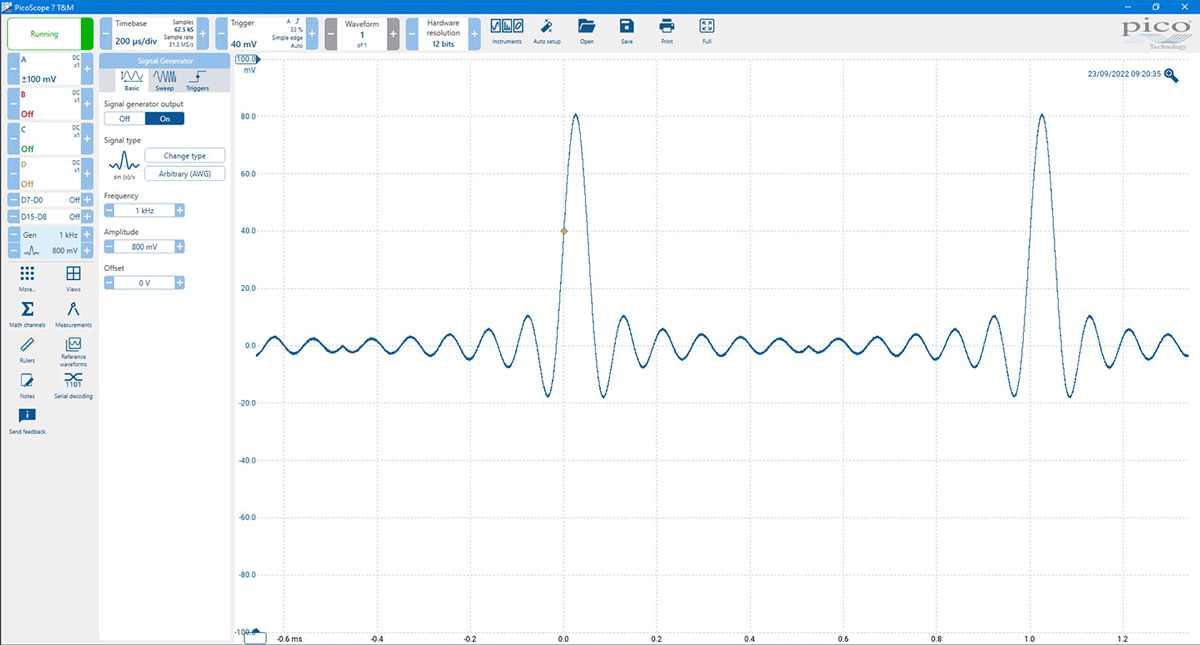Increase the Timebase with plus button
1200x645 pixels.
click(x=203, y=33)
